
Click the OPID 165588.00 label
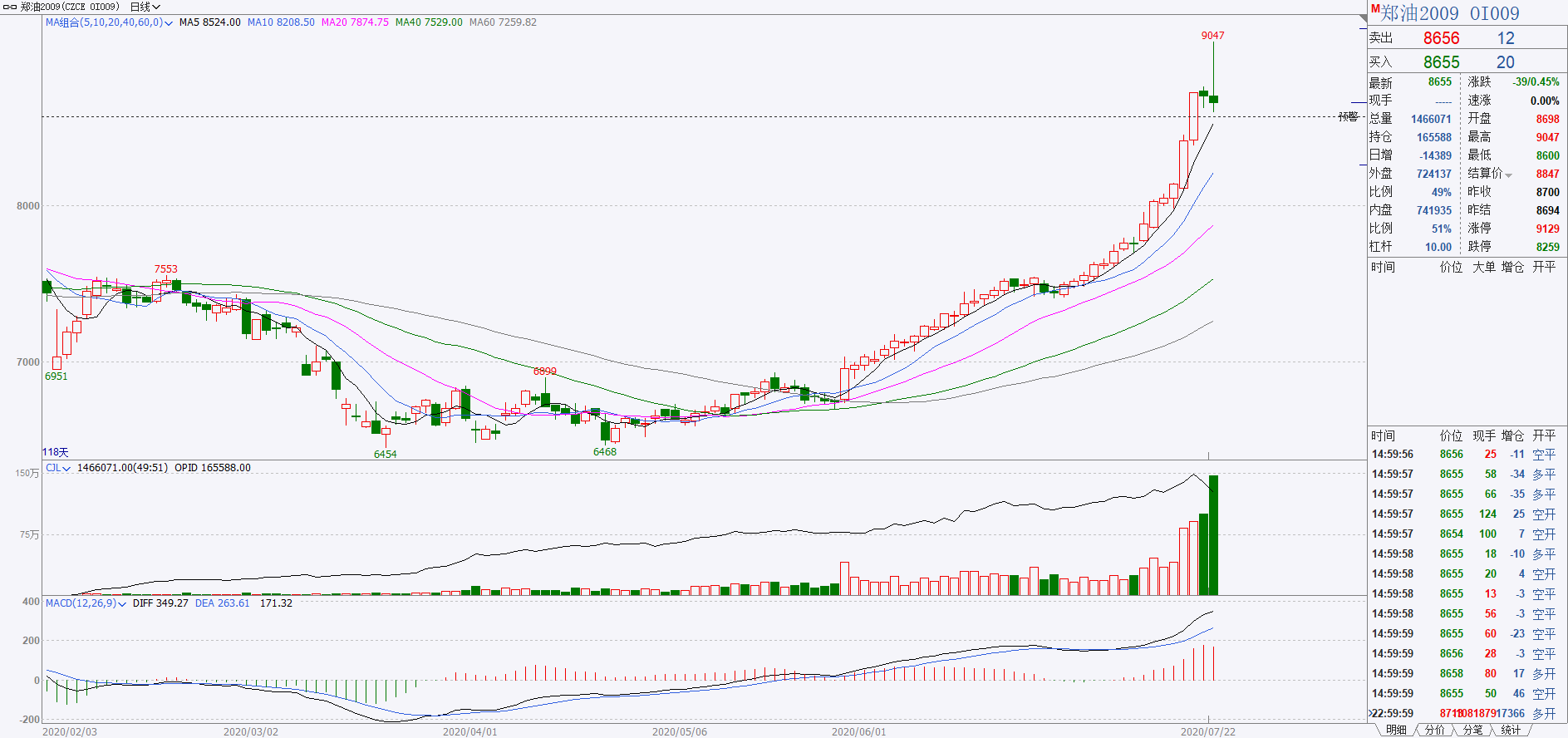212,468
